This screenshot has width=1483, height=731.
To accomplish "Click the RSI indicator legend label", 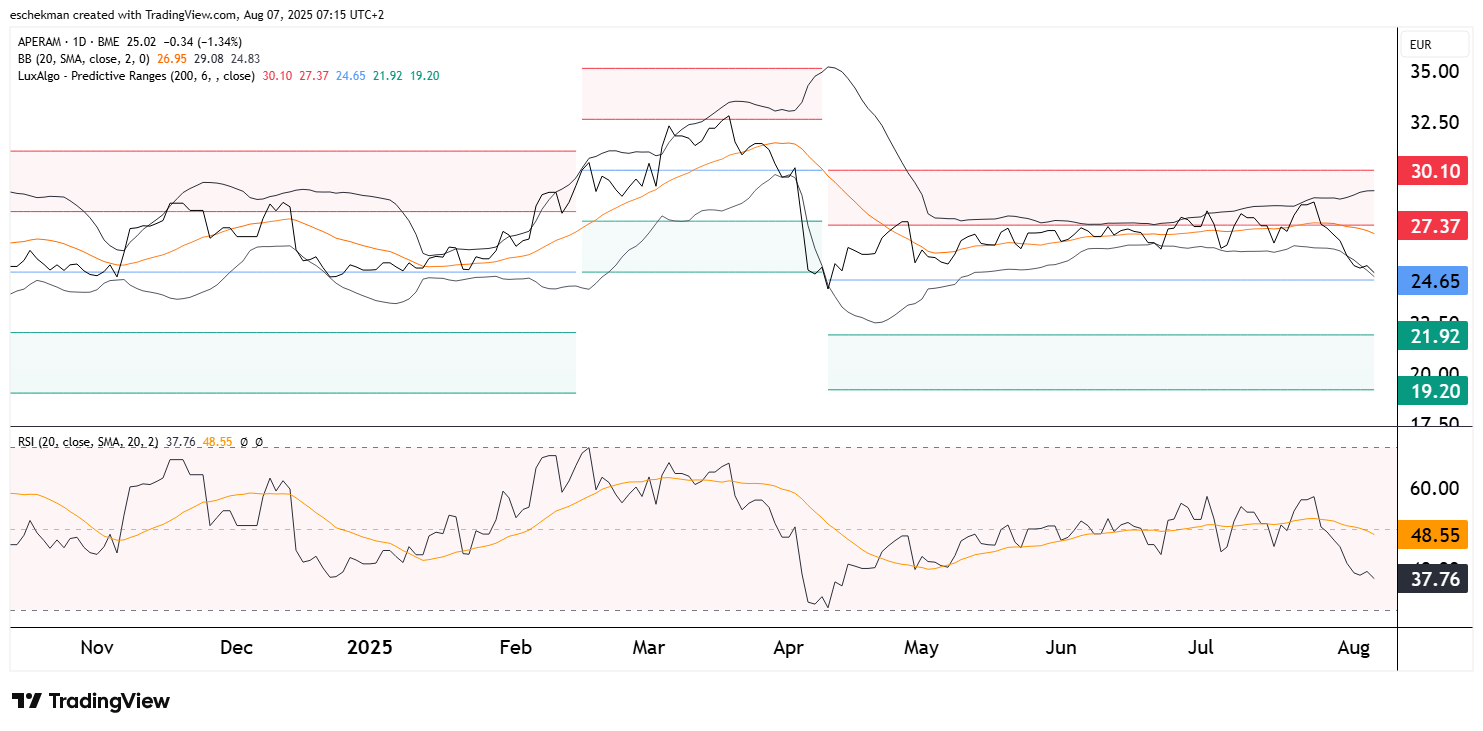I will click(x=88, y=441).
